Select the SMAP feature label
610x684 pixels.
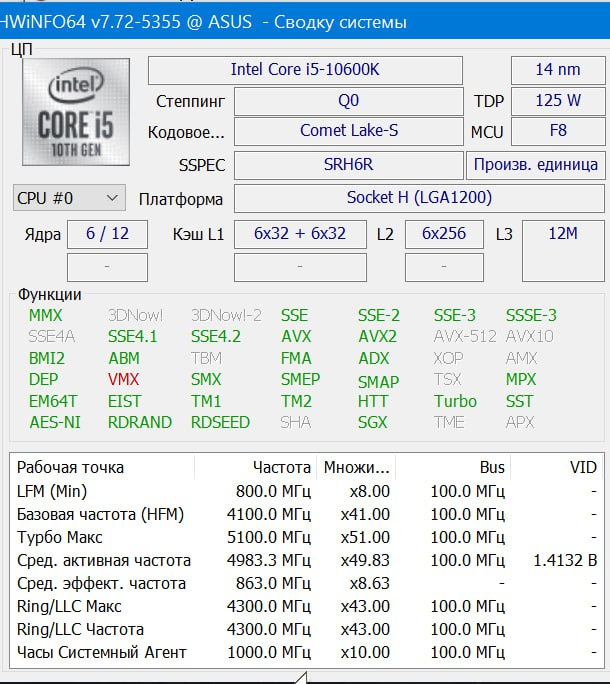tap(378, 382)
